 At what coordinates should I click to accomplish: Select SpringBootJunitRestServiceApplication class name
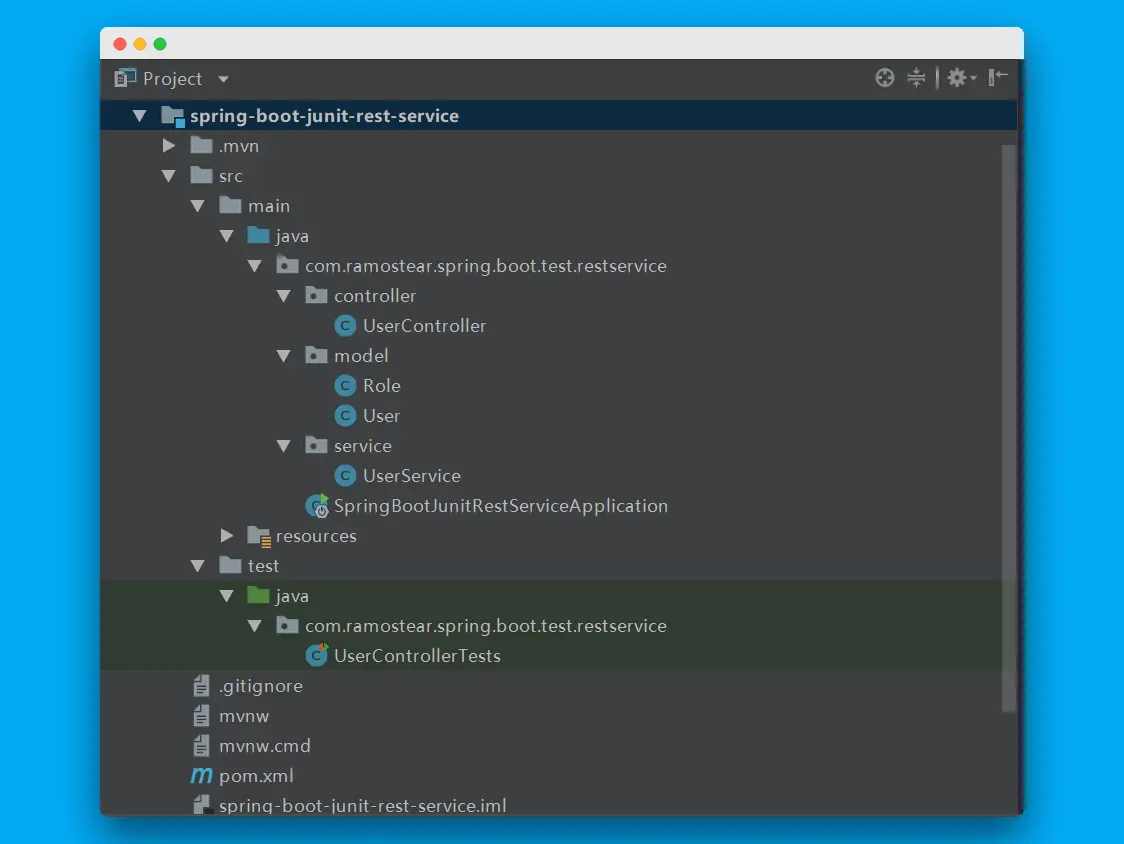(501, 506)
